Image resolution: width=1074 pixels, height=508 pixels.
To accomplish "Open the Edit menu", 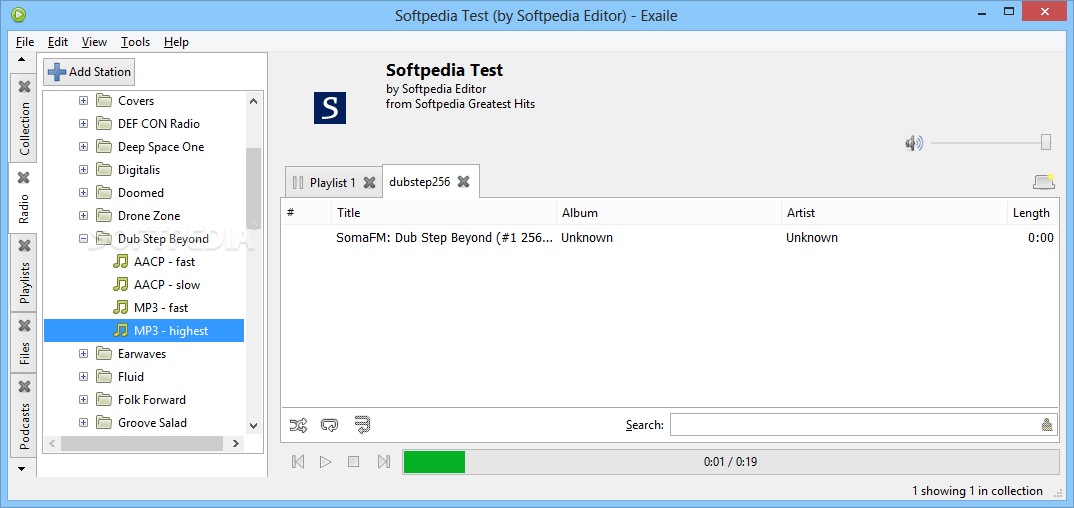I will (x=58, y=42).
